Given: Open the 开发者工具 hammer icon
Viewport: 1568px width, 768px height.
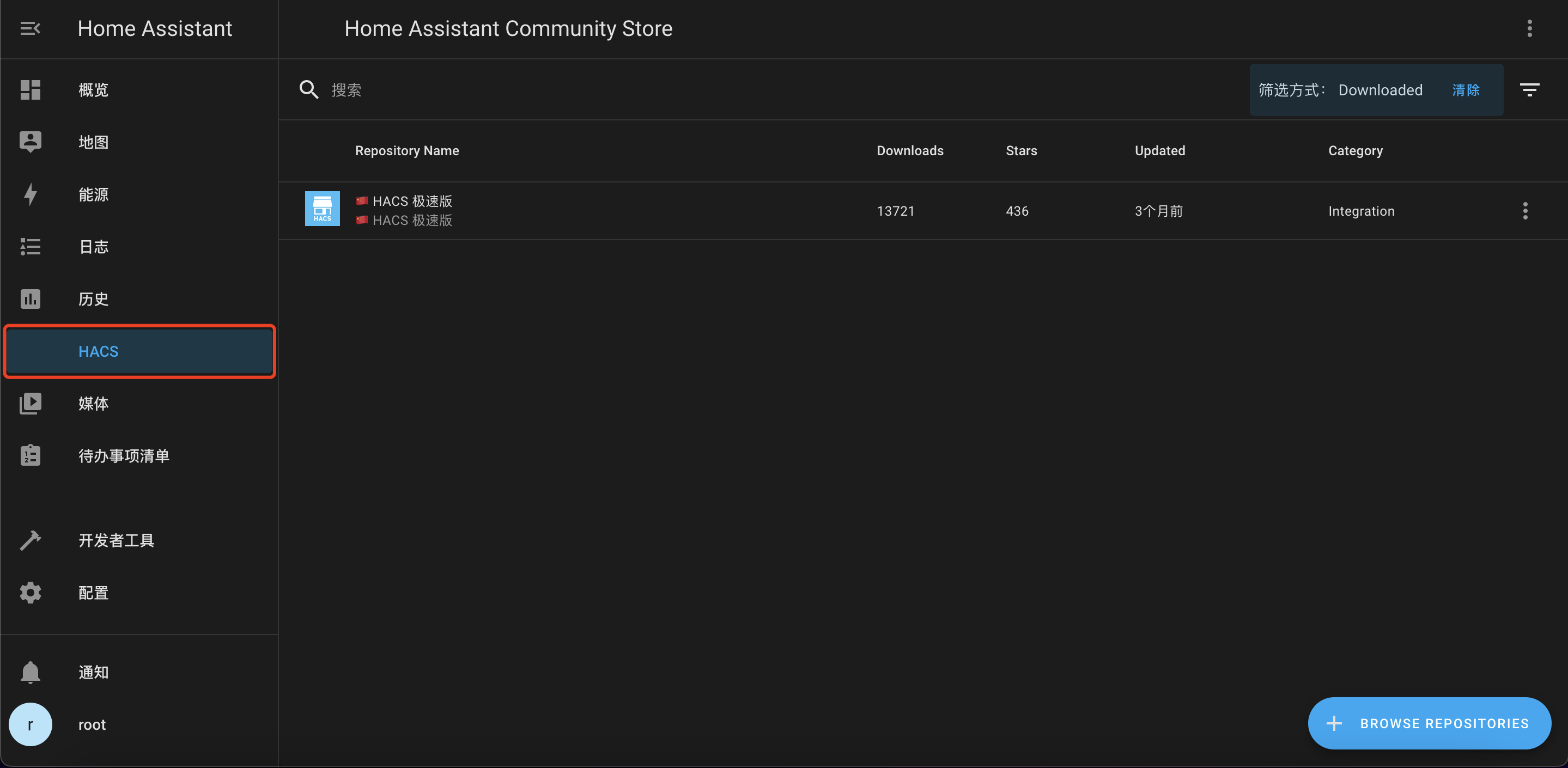Looking at the screenshot, I should pyautogui.click(x=30, y=540).
